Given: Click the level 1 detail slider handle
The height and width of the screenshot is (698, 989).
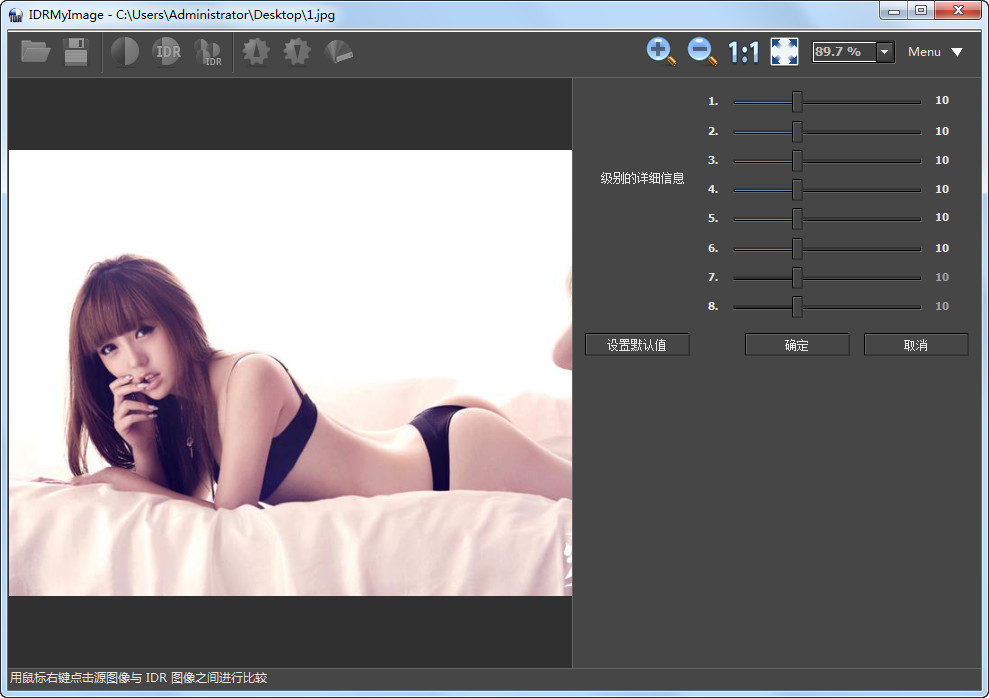Looking at the screenshot, I should pos(797,101).
